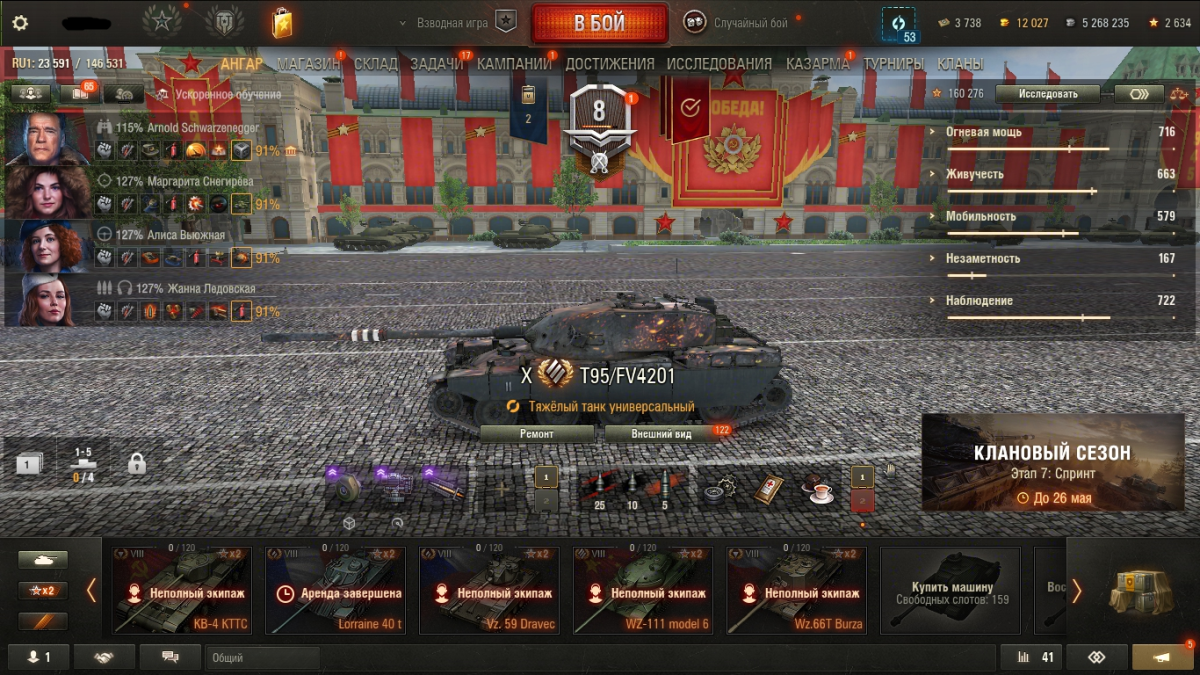The image size is (1200, 675).
Task: Select the coffee cup consumable slot
Action: coord(820,489)
